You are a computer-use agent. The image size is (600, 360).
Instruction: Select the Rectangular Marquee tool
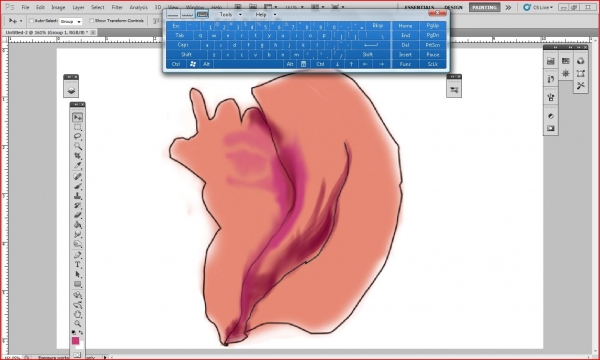78,127
